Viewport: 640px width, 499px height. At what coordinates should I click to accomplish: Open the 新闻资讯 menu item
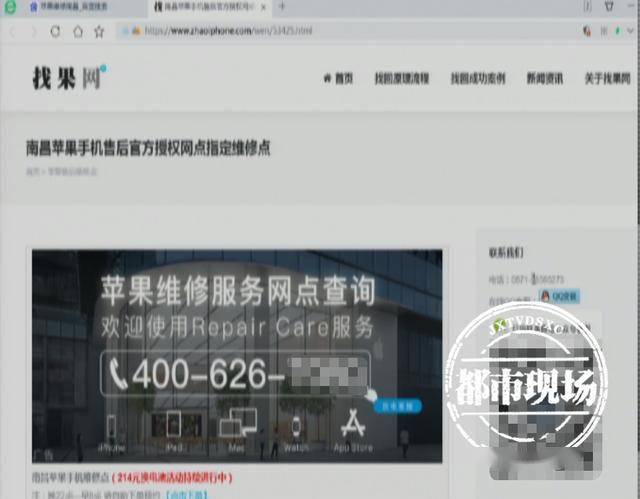click(545, 78)
